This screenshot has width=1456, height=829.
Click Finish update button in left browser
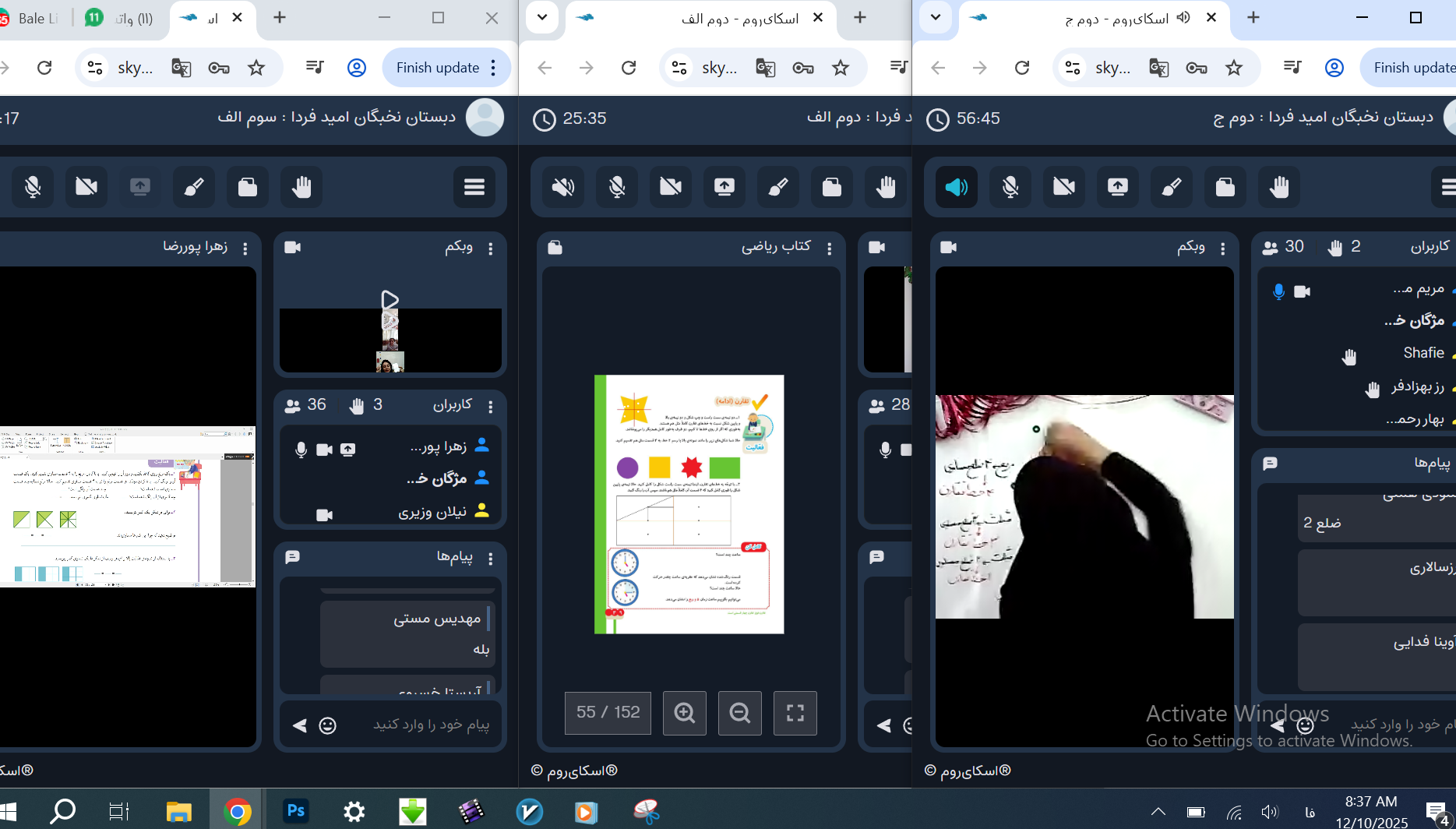437,68
